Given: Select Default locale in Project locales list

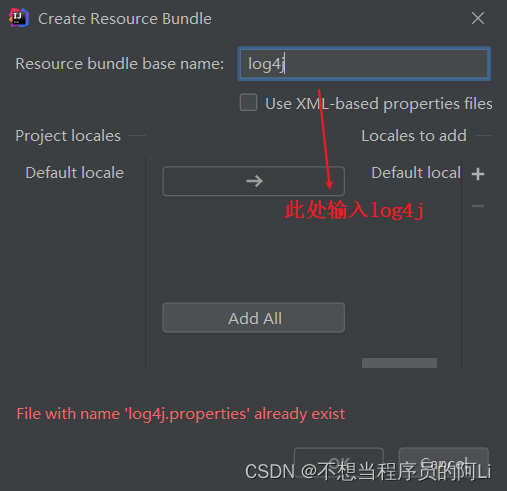Looking at the screenshot, I should pyautogui.click(x=75, y=173).
